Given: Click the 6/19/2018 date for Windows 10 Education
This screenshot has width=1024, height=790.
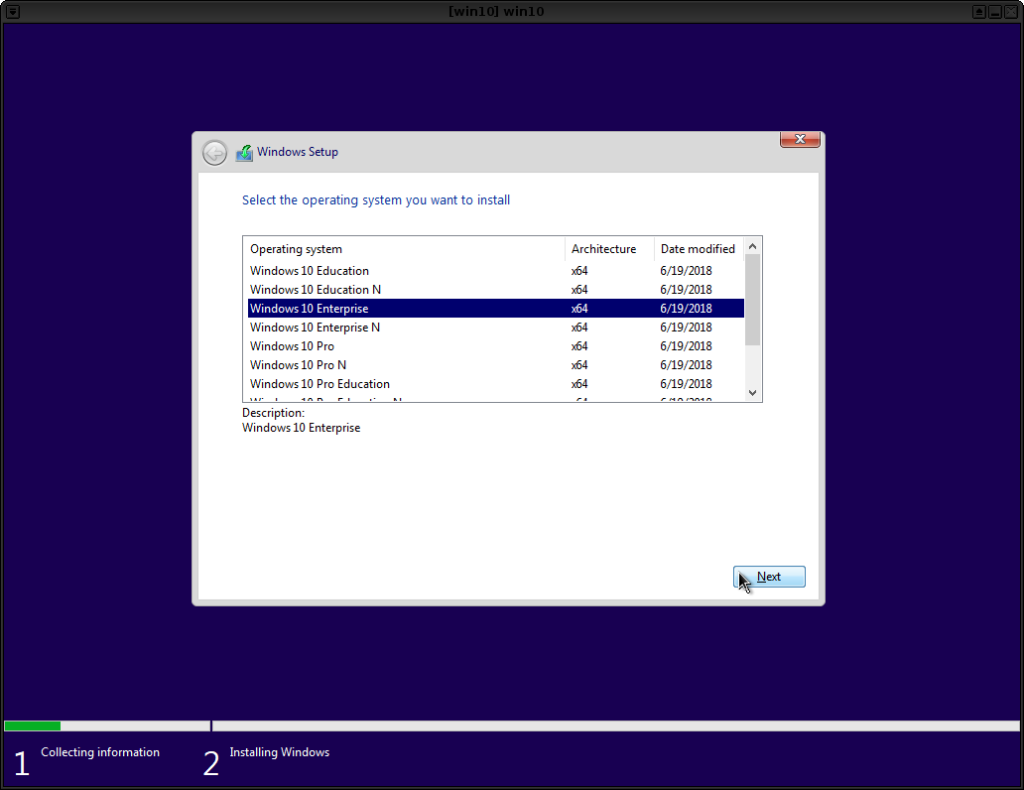Looking at the screenshot, I should (x=686, y=271).
